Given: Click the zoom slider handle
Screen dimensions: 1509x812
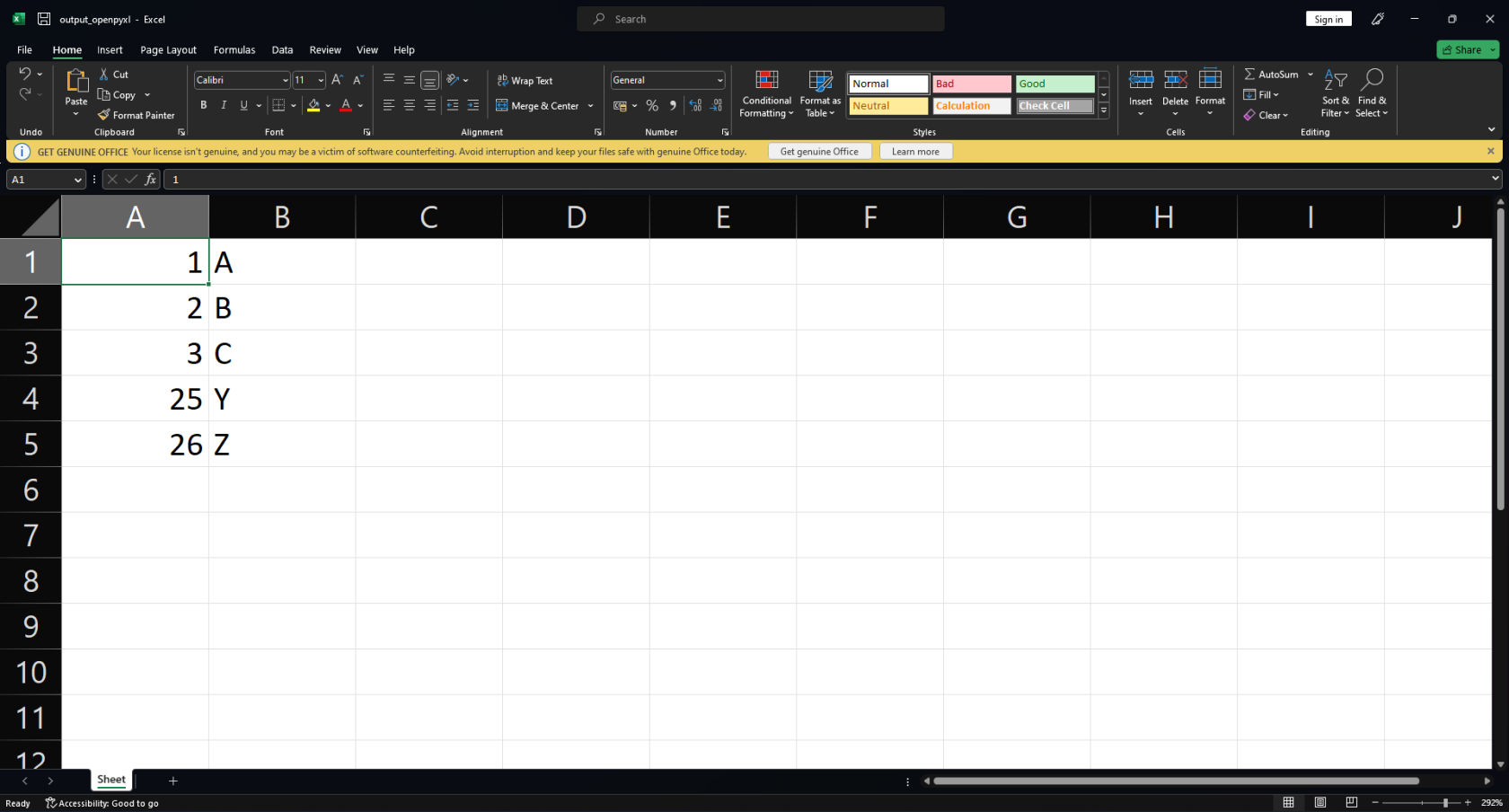Looking at the screenshot, I should coord(1445,802).
